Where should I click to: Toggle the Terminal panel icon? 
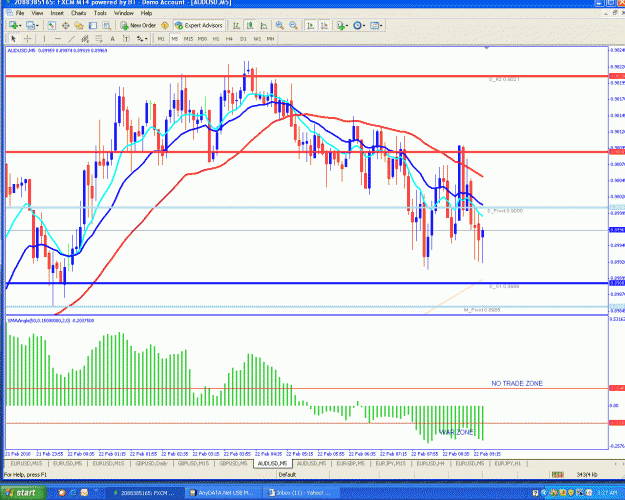click(92, 26)
